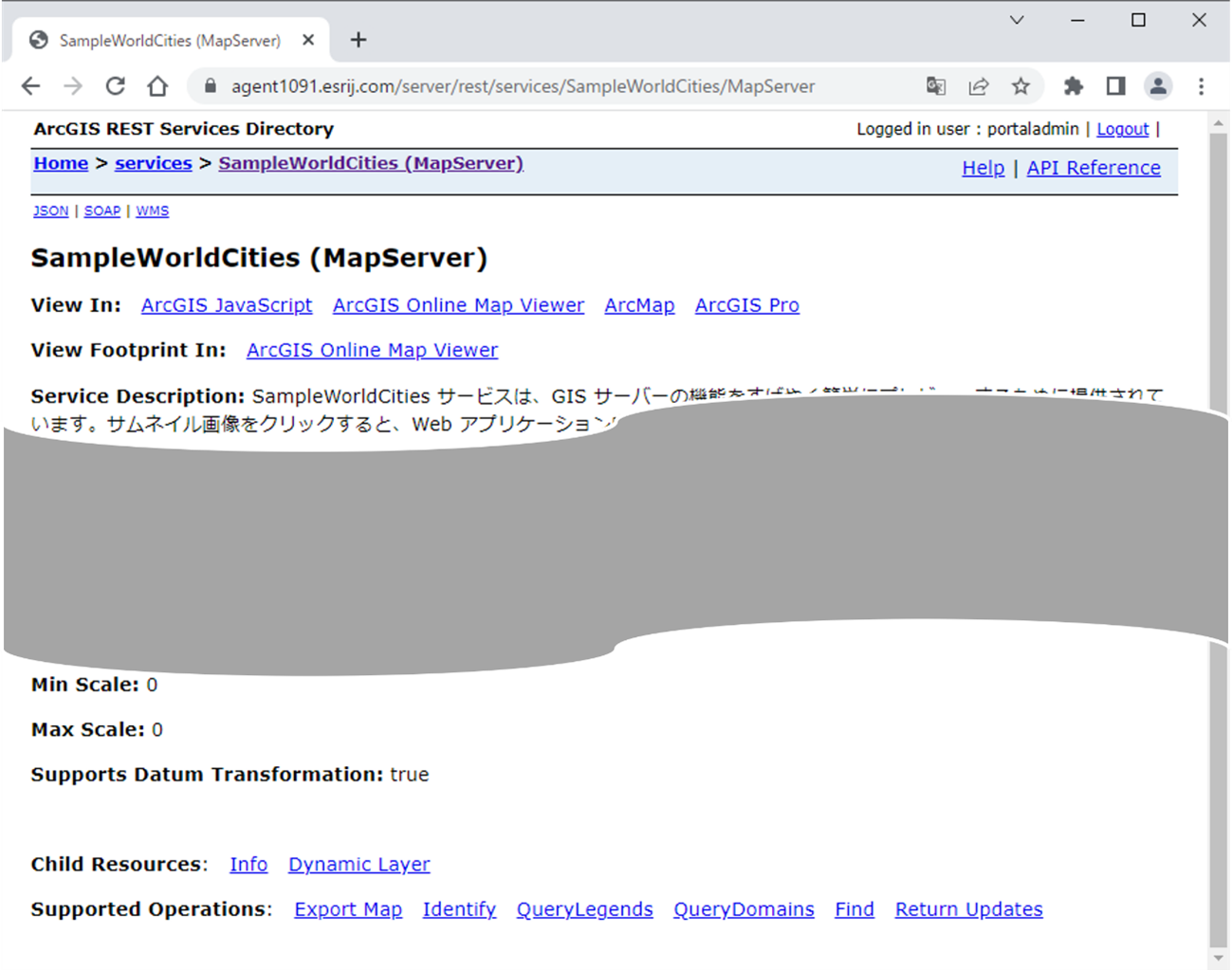Reload the page with the refresh icon
1232x970 pixels.
[x=116, y=86]
